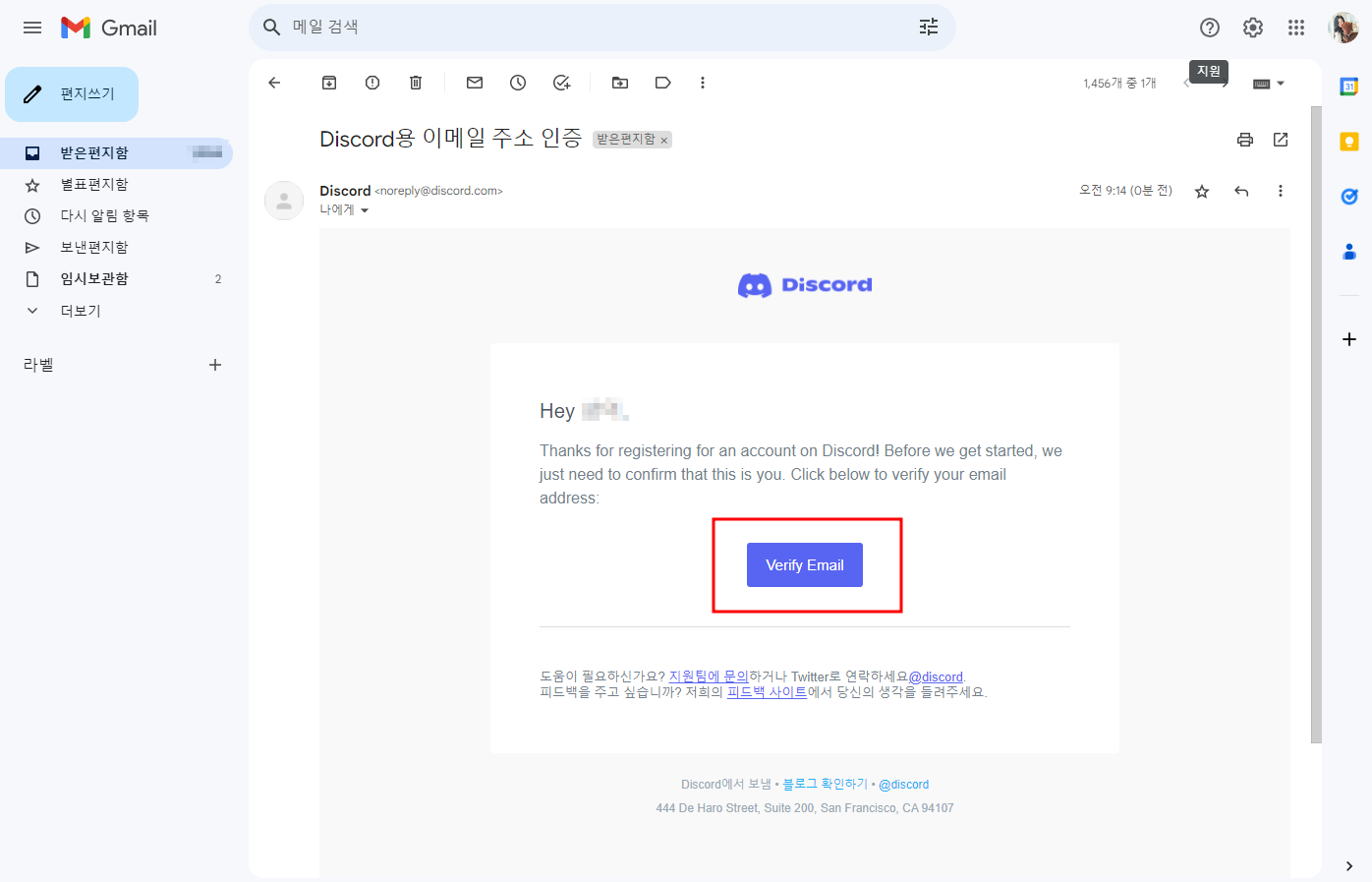
Task: Delete this email with trash icon
Action: pyautogui.click(x=416, y=83)
